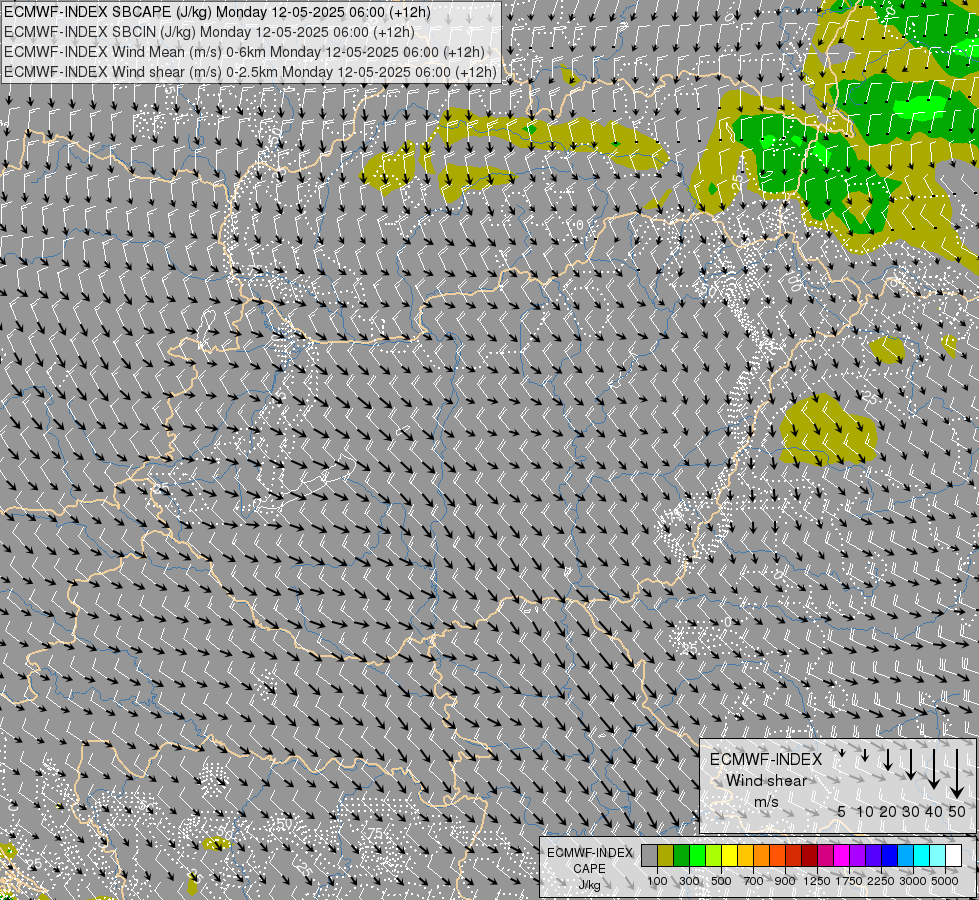
Task: Select the dark green CAPE legend swatch
Action: pos(682,855)
